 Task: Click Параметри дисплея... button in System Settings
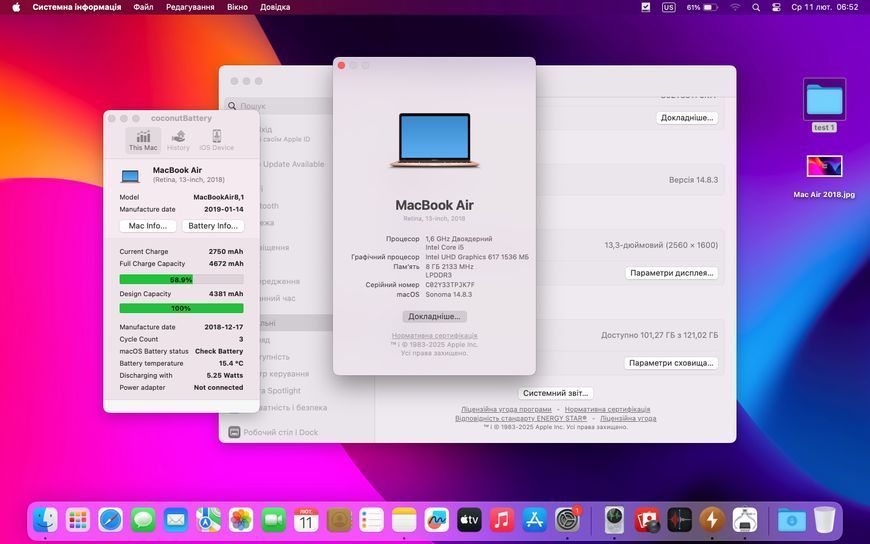tap(672, 273)
